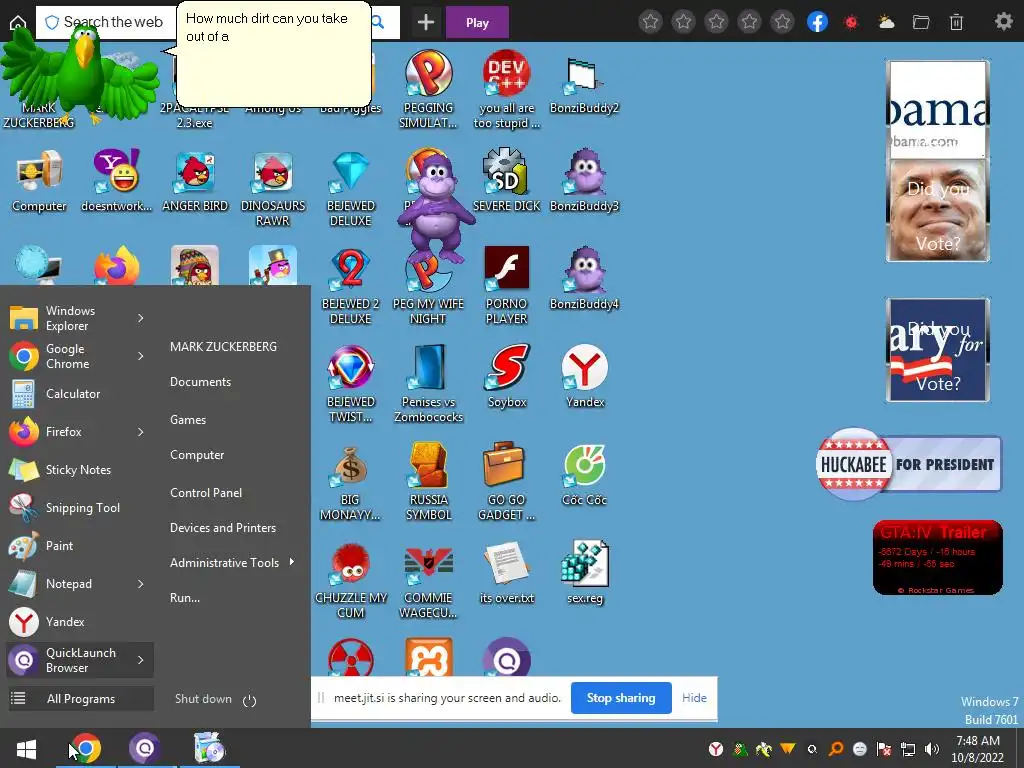Image resolution: width=1024 pixels, height=768 pixels.
Task: Launch BonziBuddy4 desktop shortcut
Action: [x=584, y=280]
